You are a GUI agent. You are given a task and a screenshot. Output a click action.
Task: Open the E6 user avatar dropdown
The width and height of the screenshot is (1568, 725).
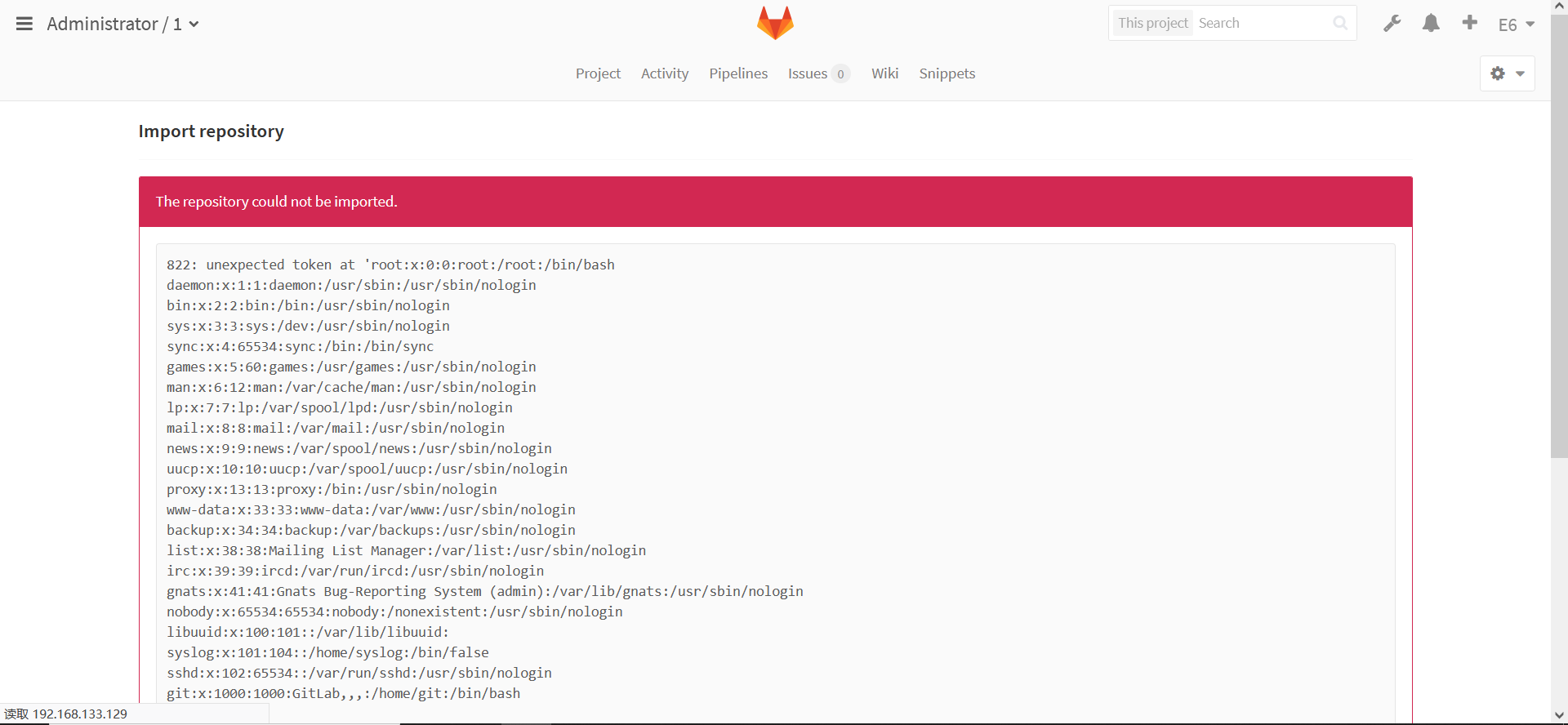coord(1517,24)
